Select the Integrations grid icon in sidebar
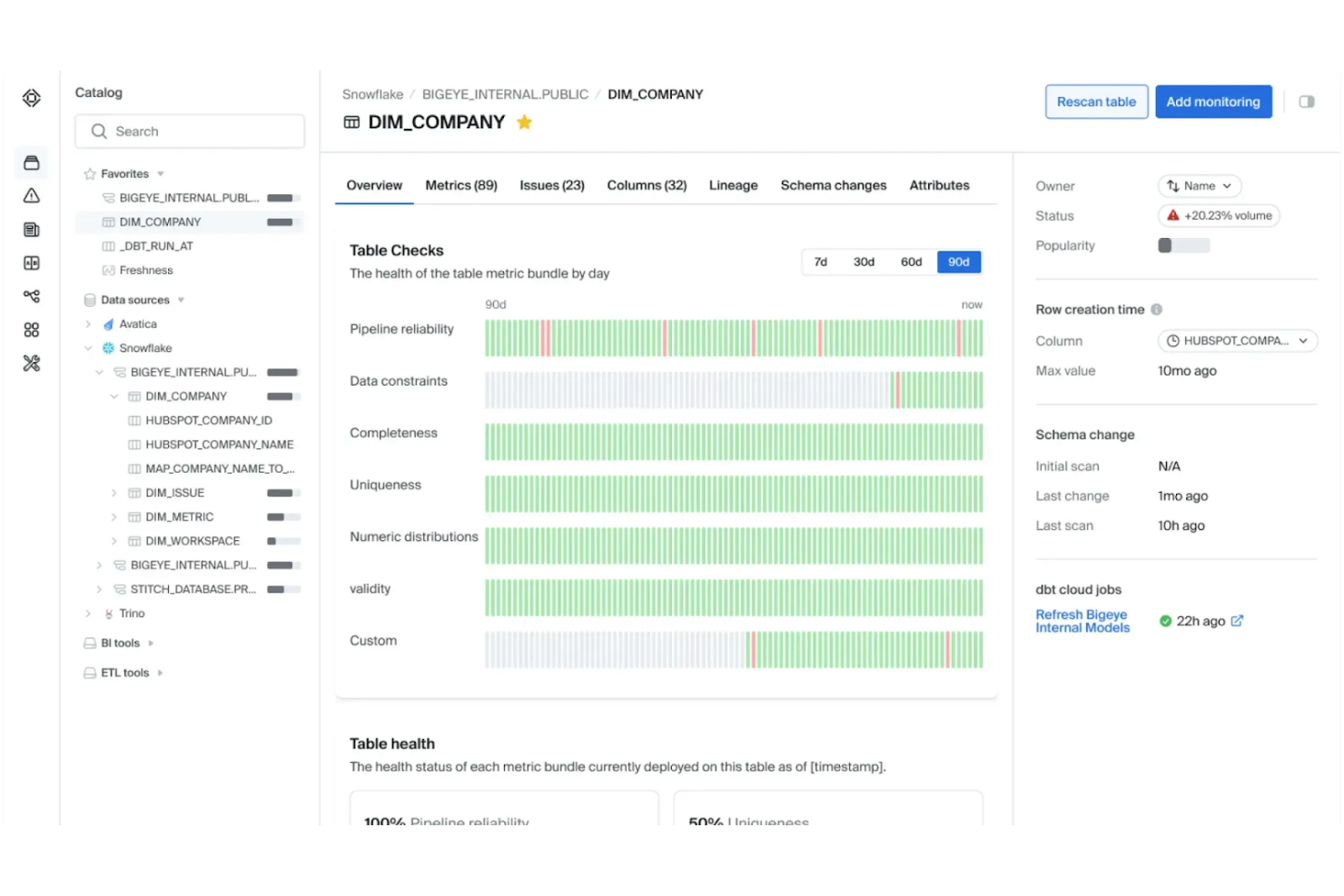 click(31, 330)
